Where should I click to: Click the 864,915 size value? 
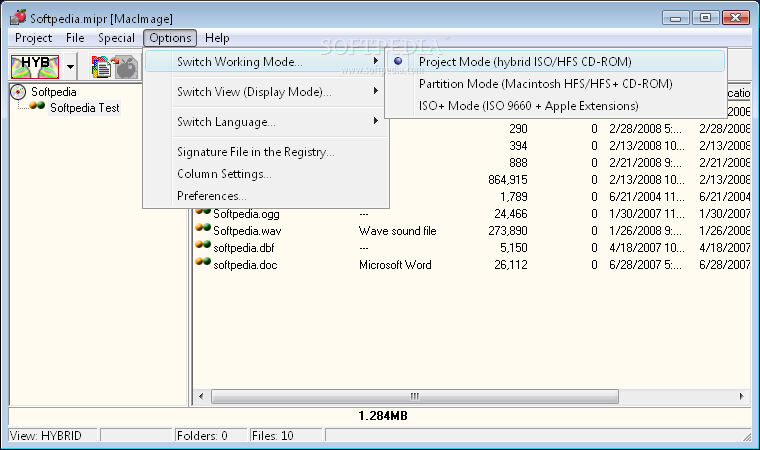507,180
